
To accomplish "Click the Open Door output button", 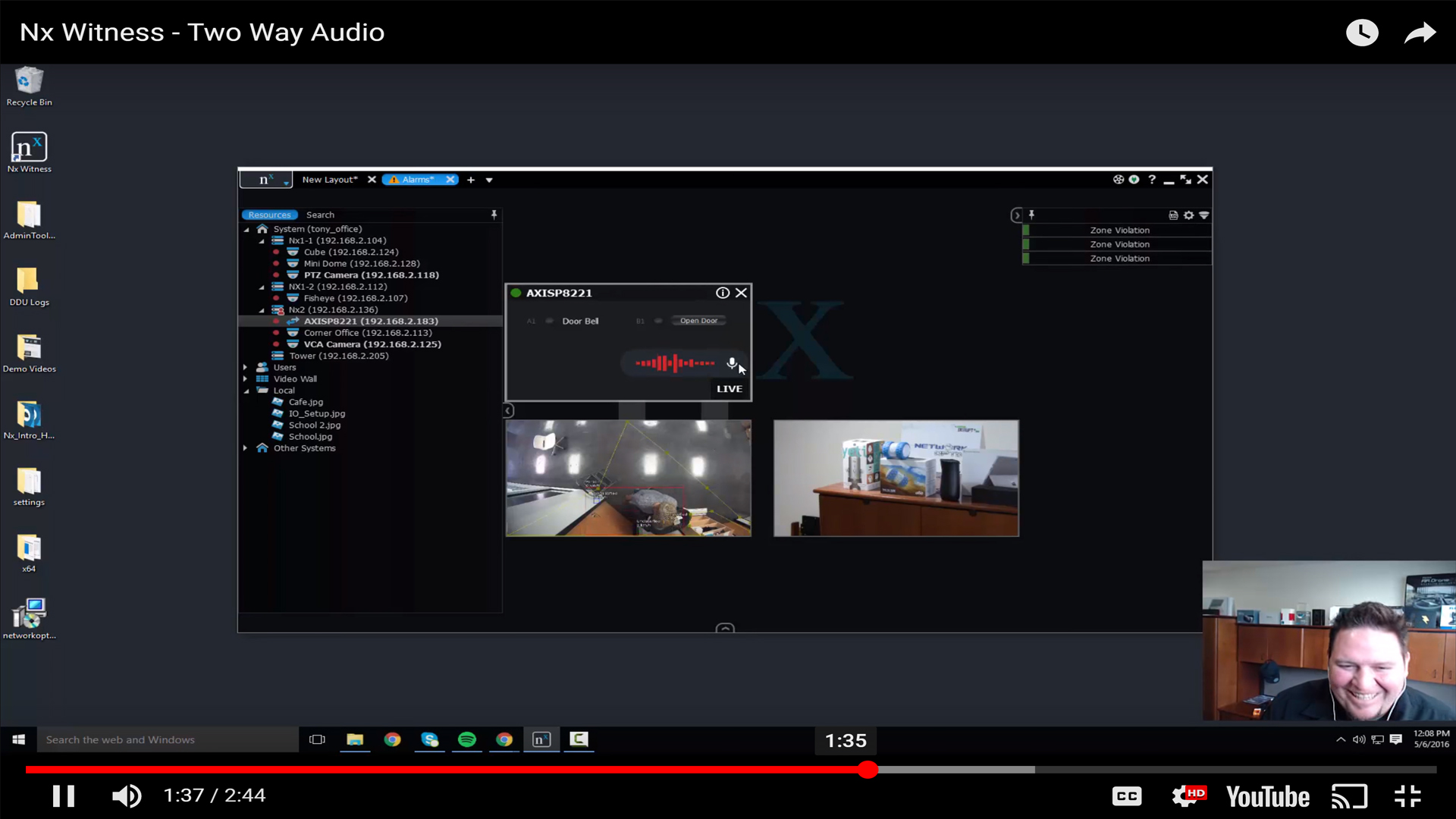I will coord(698,321).
